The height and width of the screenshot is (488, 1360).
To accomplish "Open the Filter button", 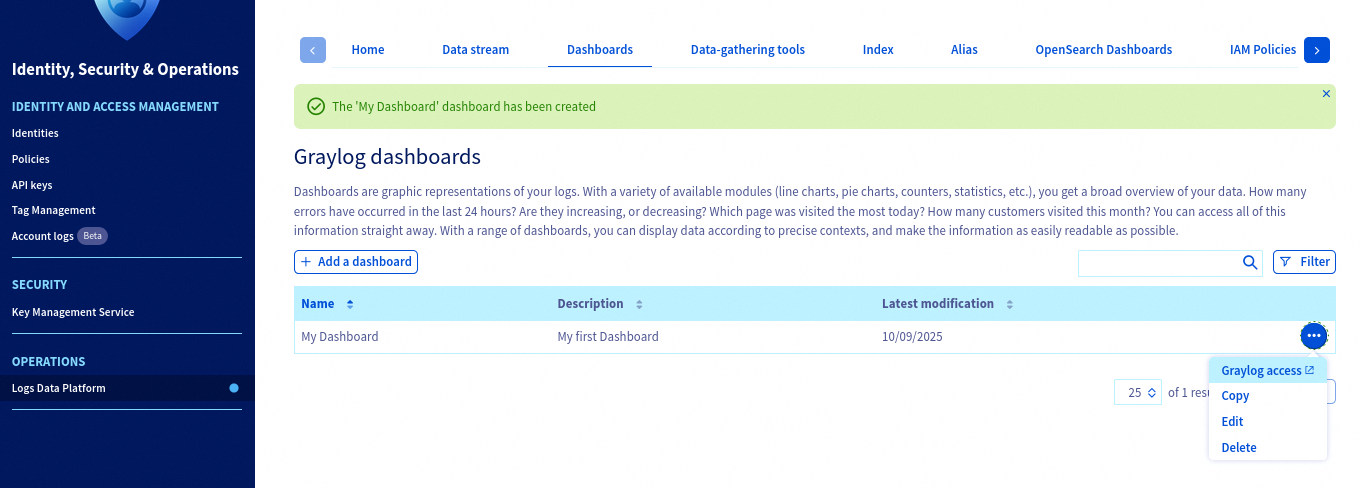I will point(1304,262).
